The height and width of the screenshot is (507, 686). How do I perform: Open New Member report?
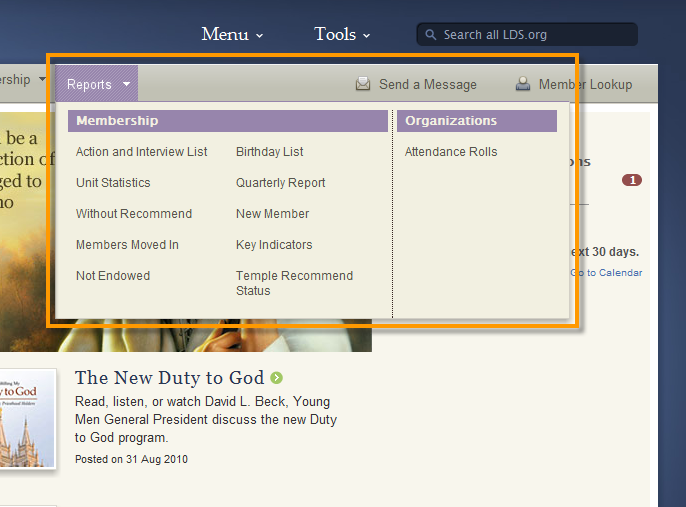tap(273, 213)
